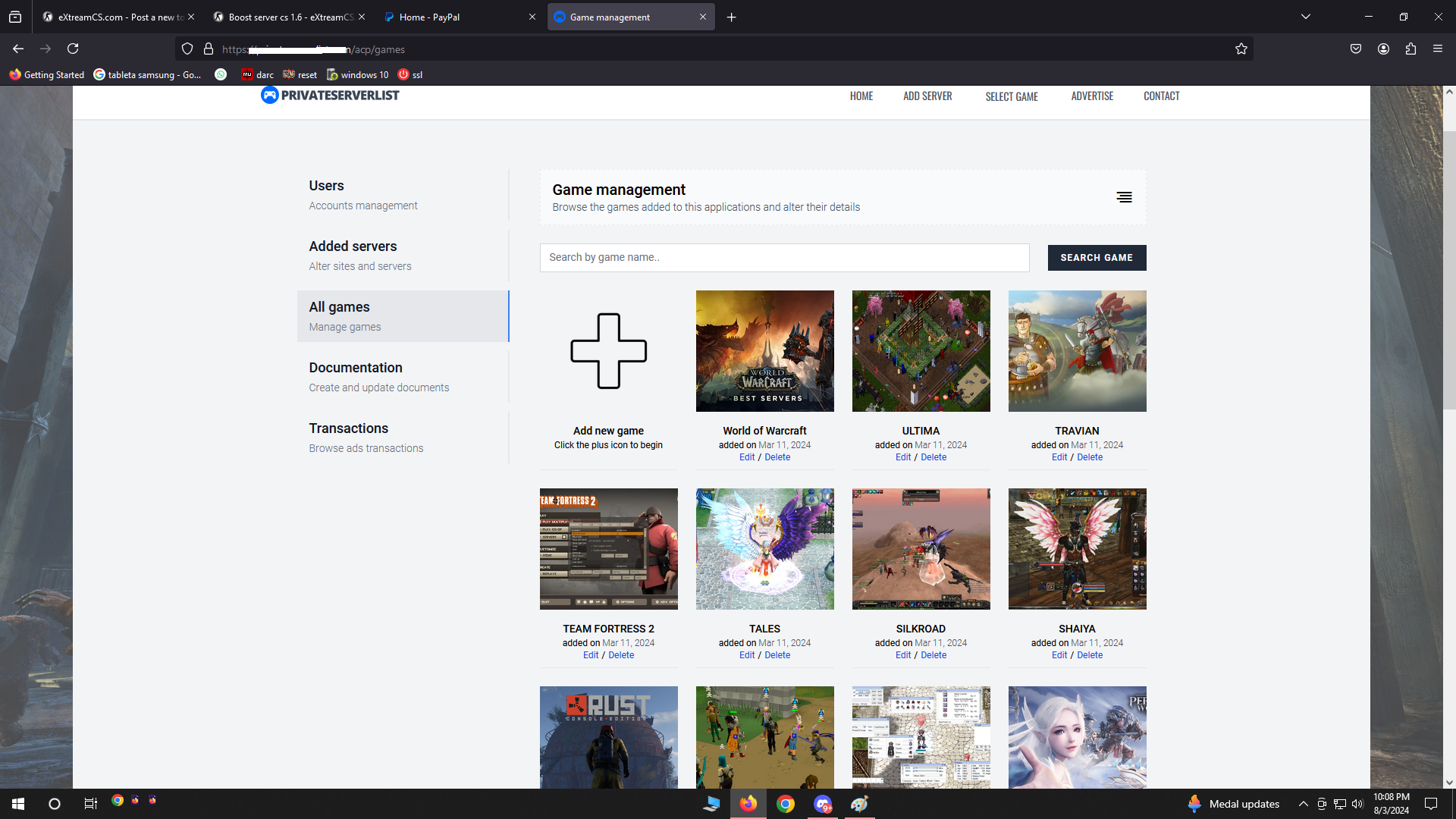Click the PrivateServerList gamepad logo icon
Image resolution: width=1456 pixels, height=819 pixels.
pyautogui.click(x=269, y=95)
